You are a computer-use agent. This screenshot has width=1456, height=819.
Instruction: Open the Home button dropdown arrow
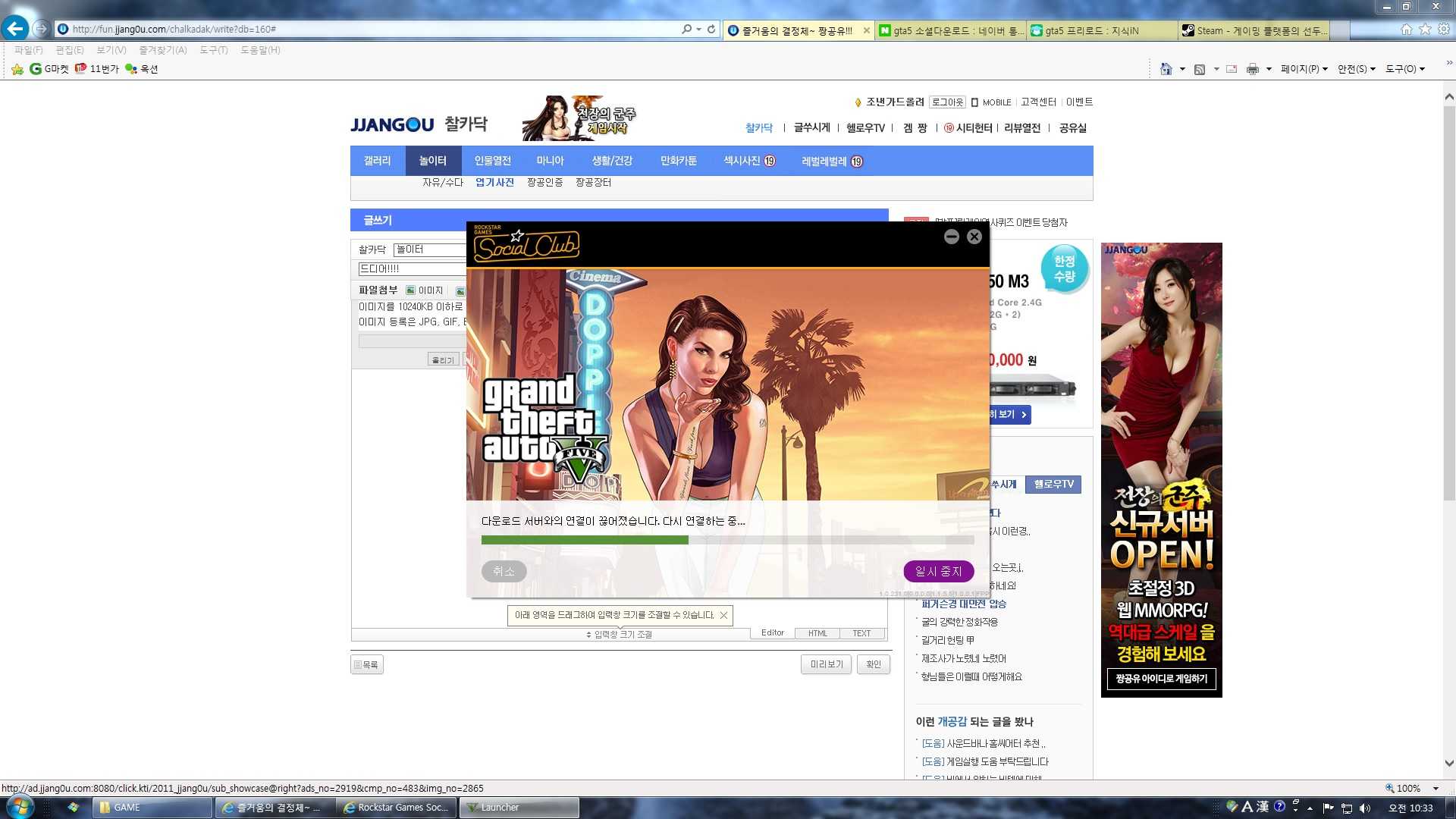point(1182,69)
